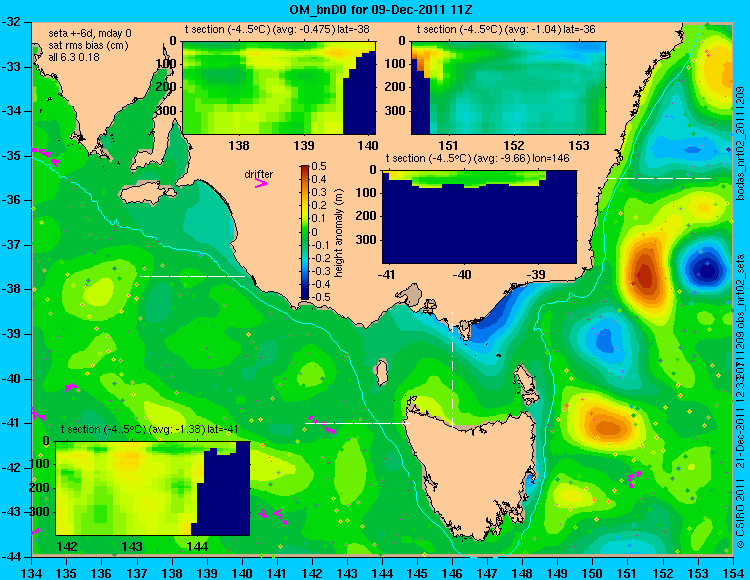Click the 134 label on the longitude axis
Screen dimensions: 750x580
(x=32, y=572)
